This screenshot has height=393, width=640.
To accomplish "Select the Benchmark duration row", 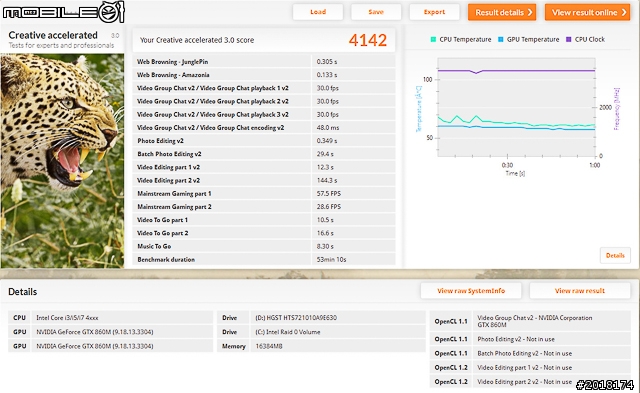I will click(x=264, y=259).
